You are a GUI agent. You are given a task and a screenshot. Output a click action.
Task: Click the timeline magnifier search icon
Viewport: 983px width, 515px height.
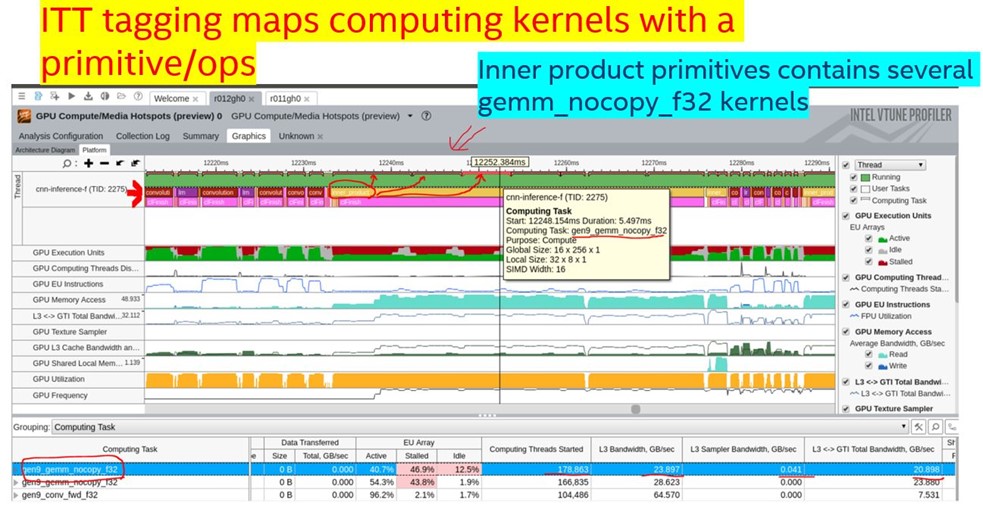click(x=67, y=164)
